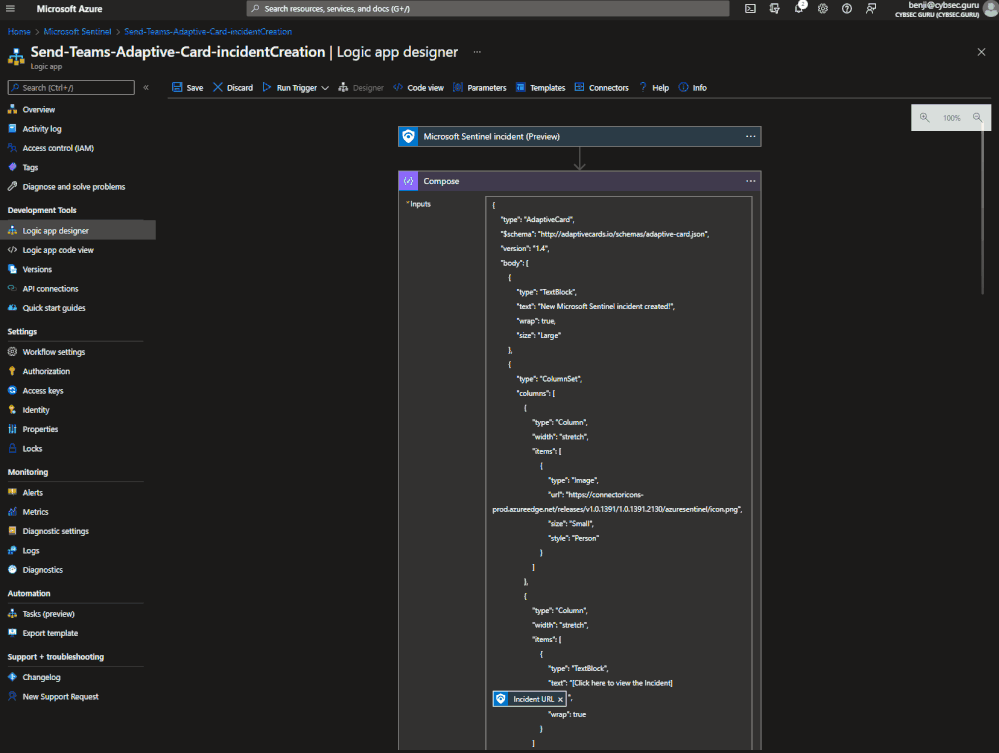Expand the Microsoft Sentinel incident trigger card
This screenshot has height=753, width=999.
(x=579, y=136)
